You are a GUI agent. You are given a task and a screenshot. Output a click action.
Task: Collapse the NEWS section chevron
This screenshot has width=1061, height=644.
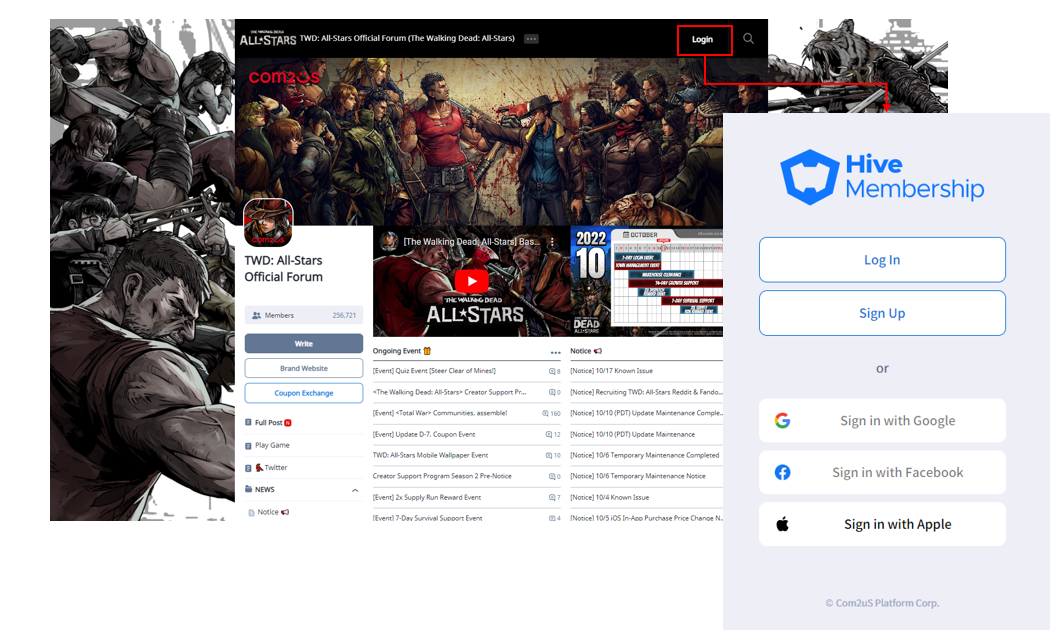(x=355, y=490)
